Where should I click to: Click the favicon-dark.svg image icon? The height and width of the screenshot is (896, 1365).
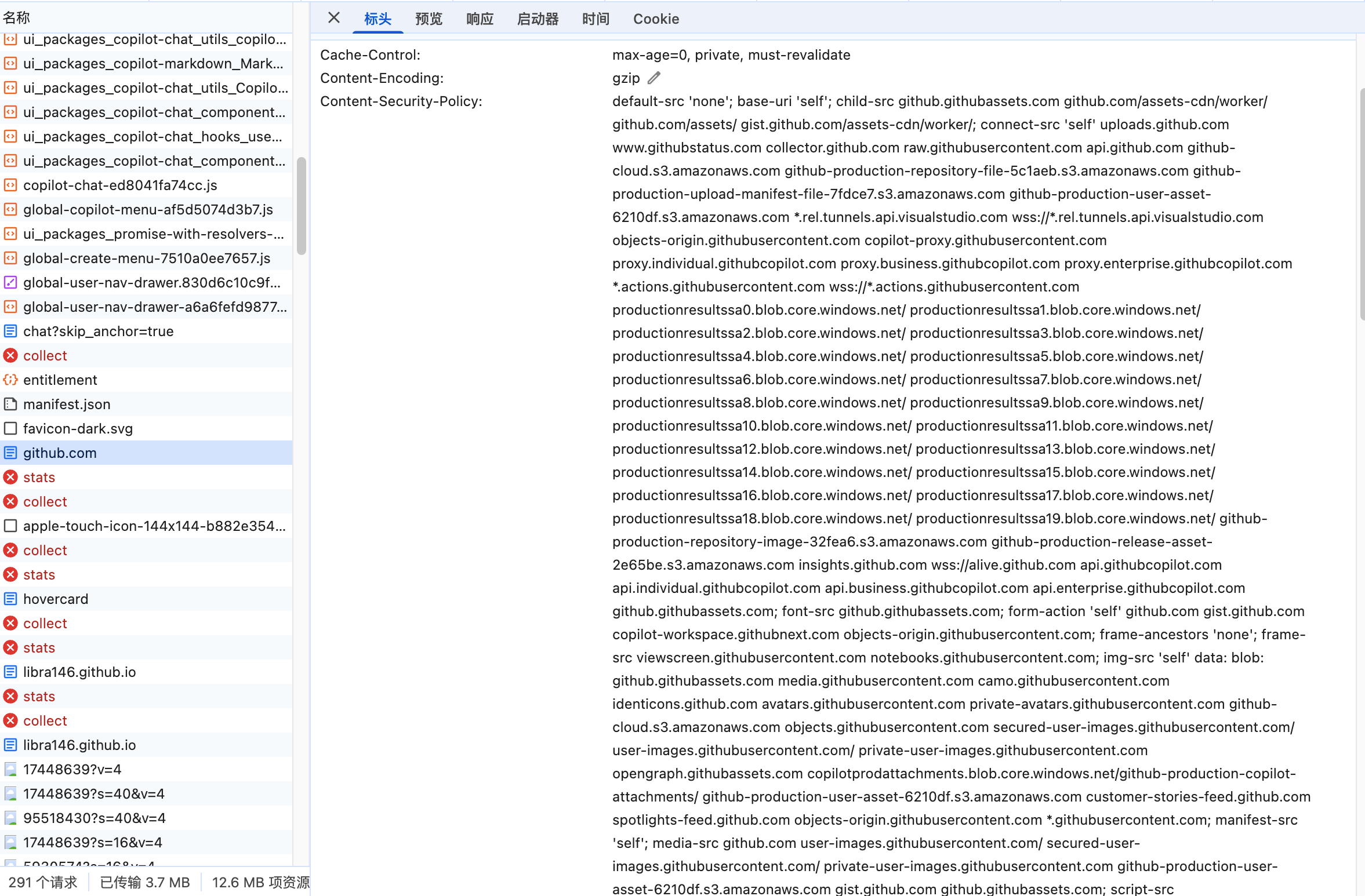pyautogui.click(x=10, y=429)
